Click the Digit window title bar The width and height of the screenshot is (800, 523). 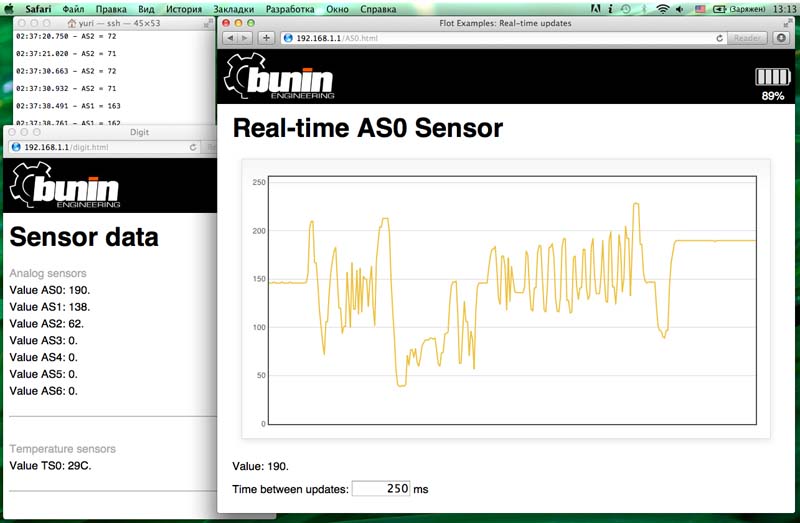tap(110, 132)
